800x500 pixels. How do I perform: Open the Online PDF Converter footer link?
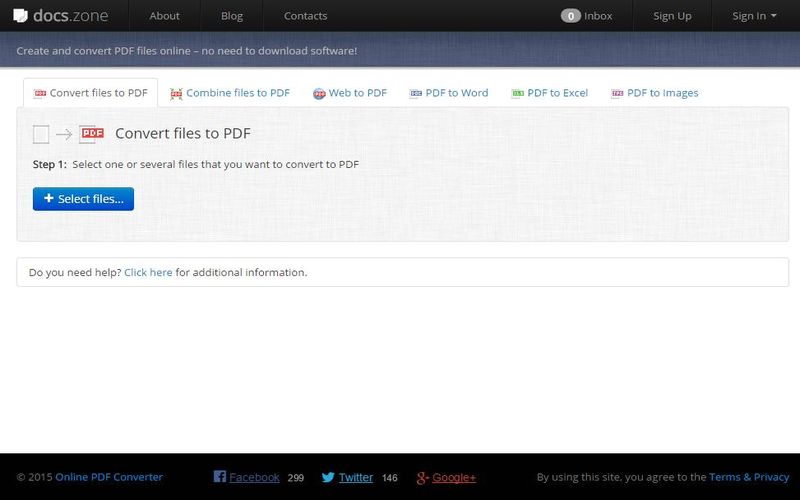click(x=109, y=477)
